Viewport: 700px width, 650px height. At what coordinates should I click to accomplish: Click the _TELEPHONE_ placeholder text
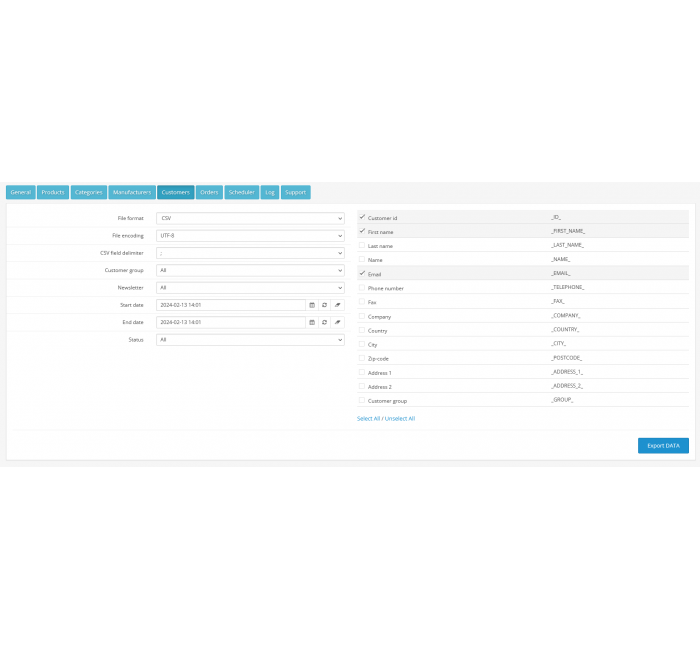[x=567, y=287]
